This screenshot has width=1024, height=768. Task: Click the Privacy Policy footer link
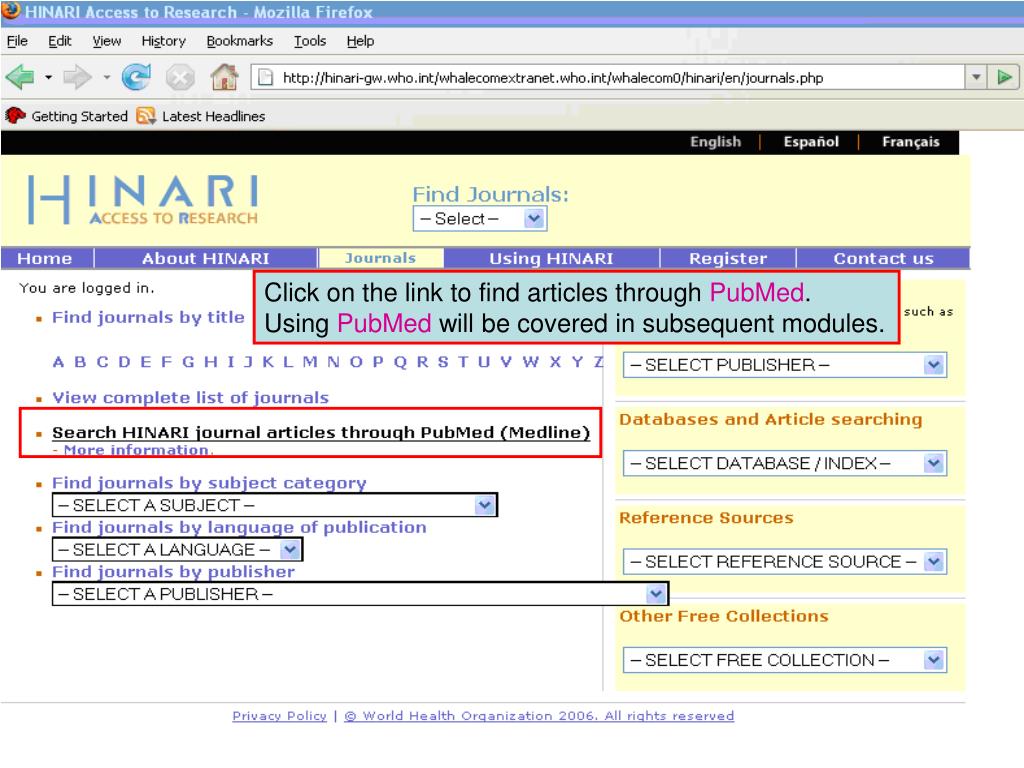tap(280, 716)
